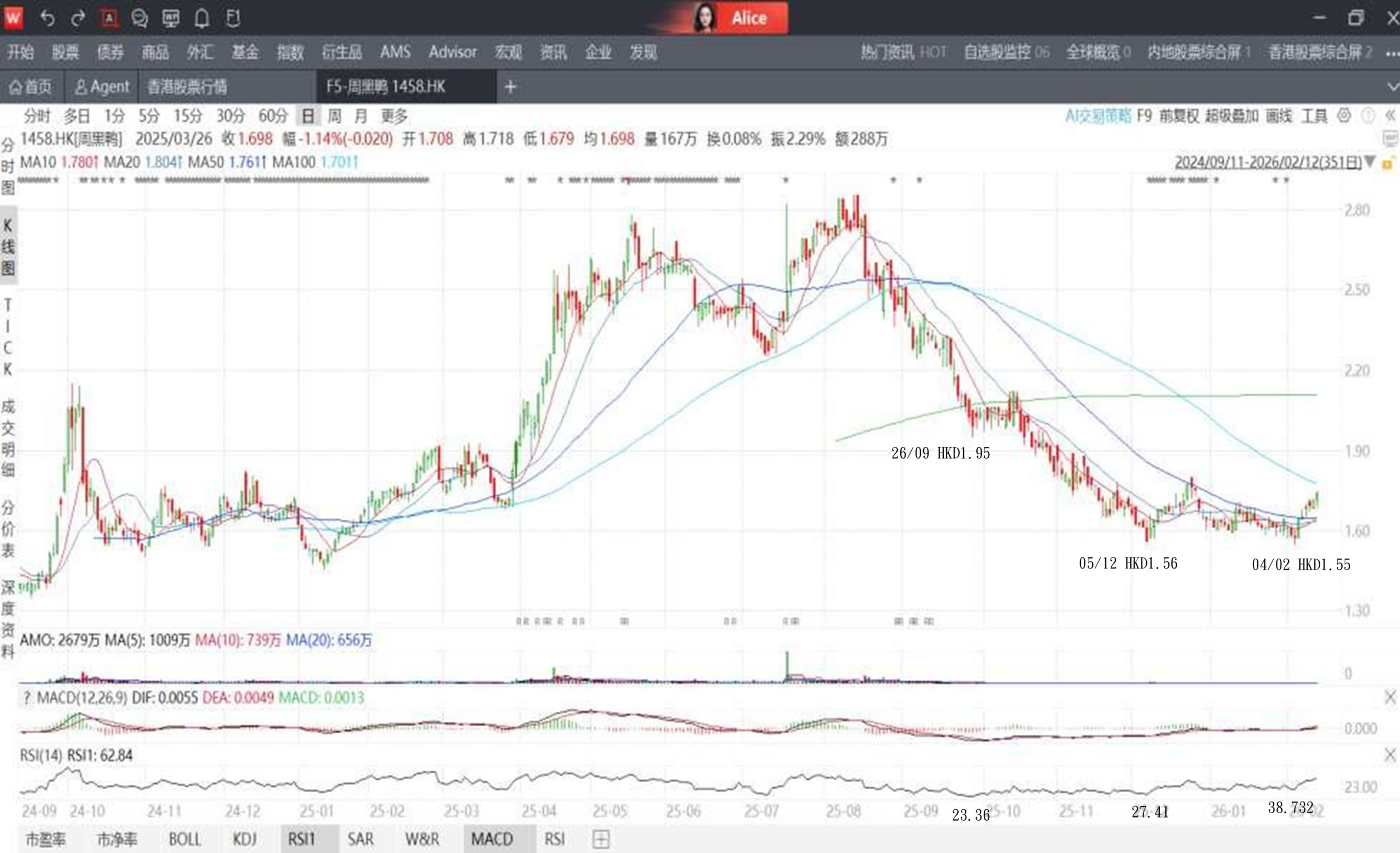
Task: Click the notification bell icon
Action: pos(202,18)
